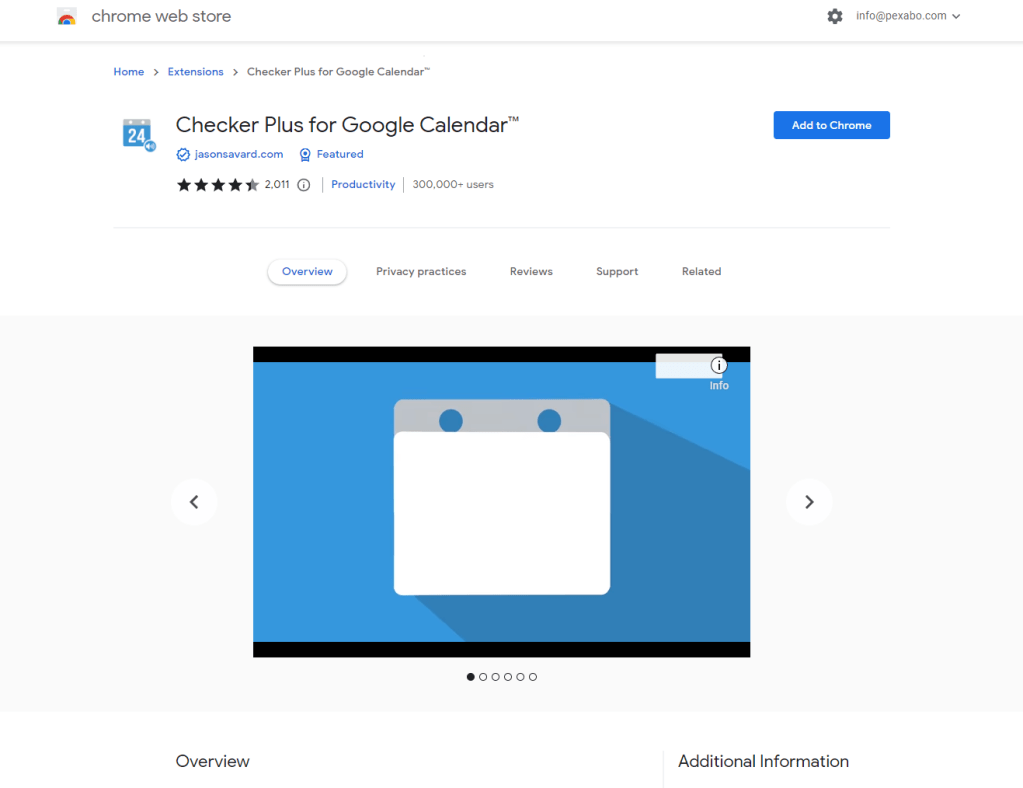
Task: Click the 300,000+ users text
Action: tap(453, 185)
